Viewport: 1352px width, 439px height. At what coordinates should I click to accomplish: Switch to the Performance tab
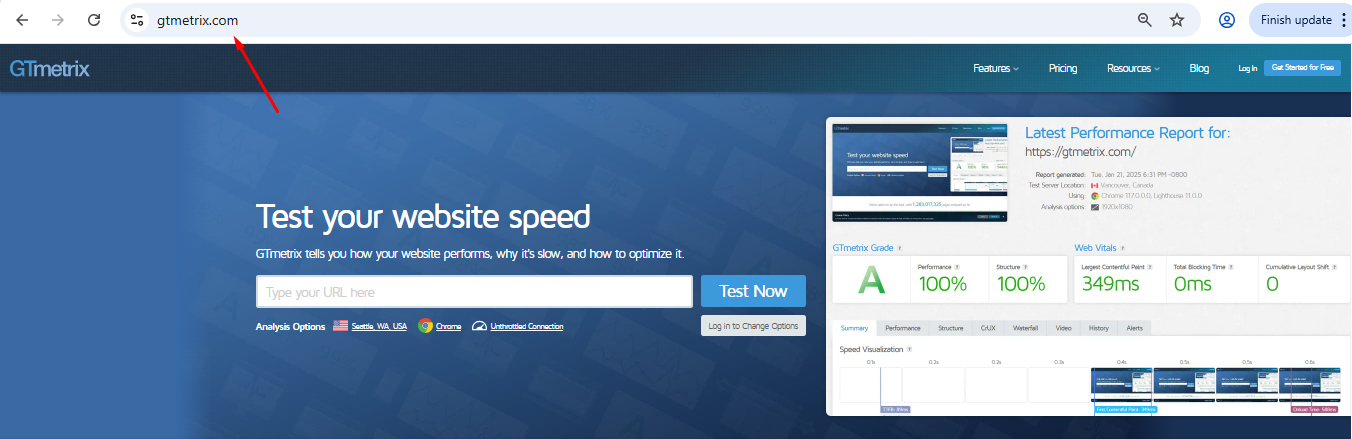[x=903, y=328]
